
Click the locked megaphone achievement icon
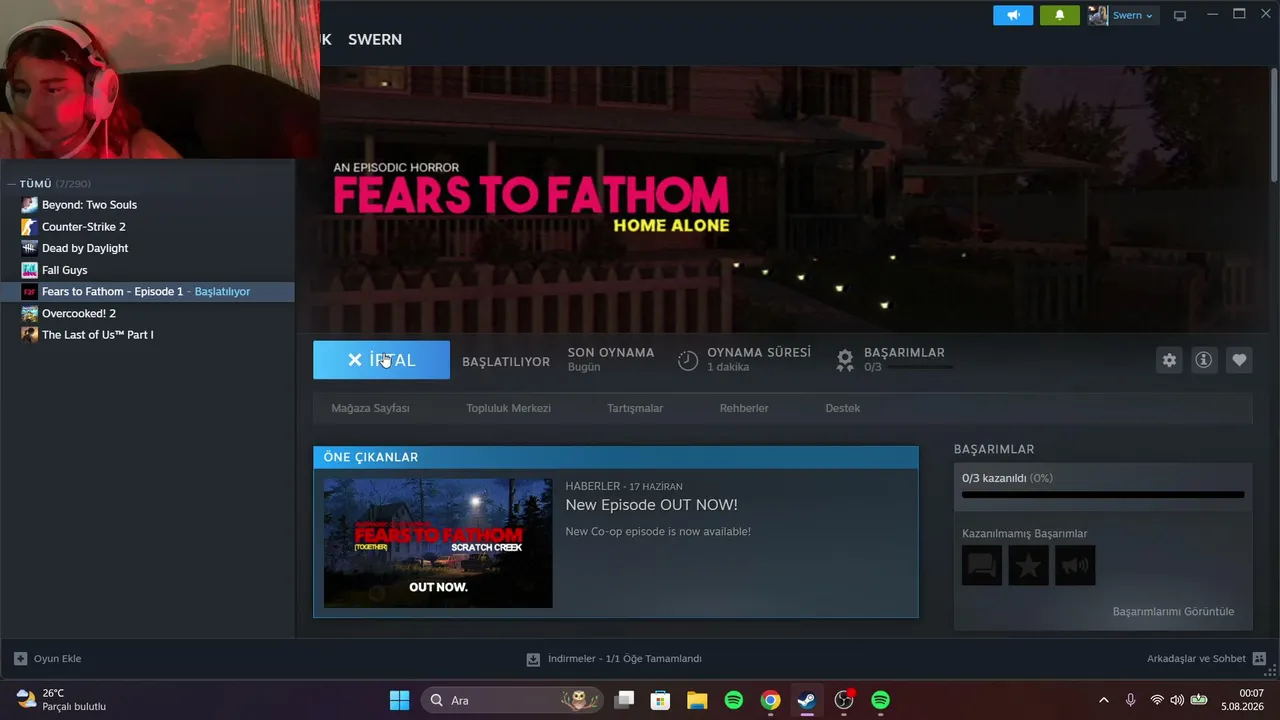point(1076,566)
